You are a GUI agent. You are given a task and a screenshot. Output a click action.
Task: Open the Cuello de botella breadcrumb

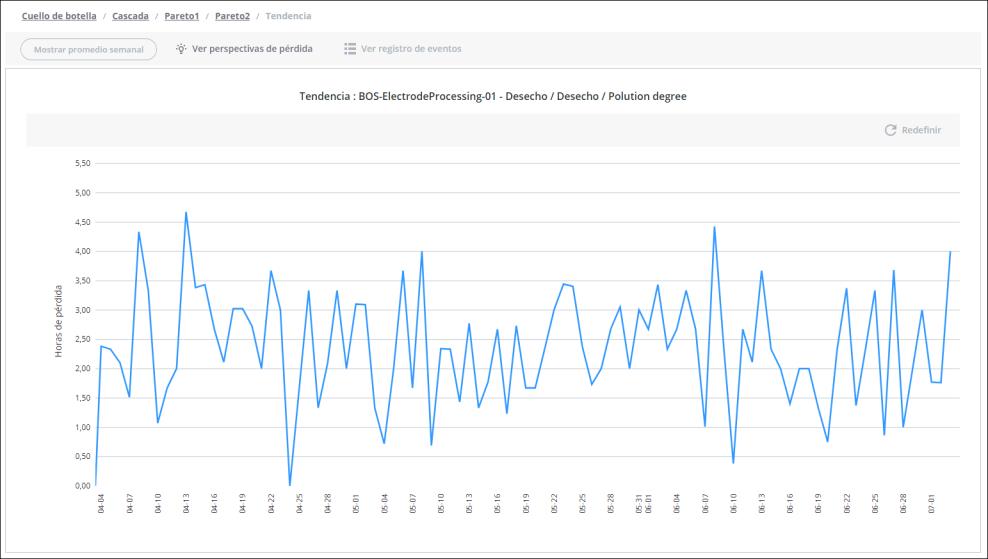(59, 16)
